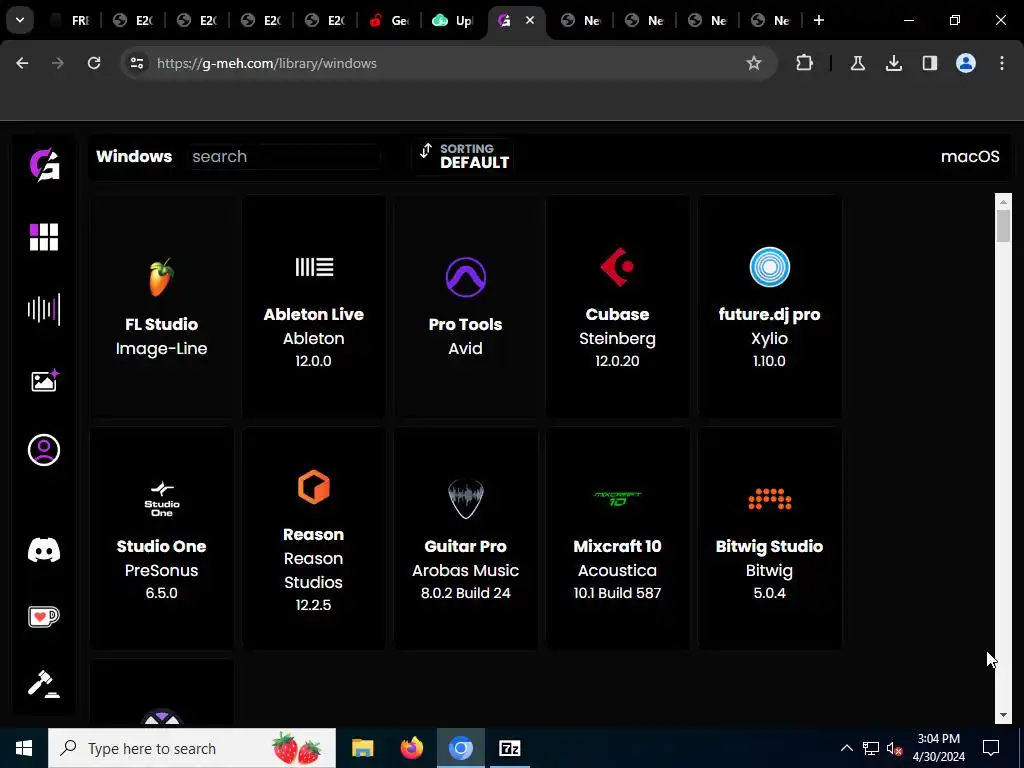Switch to the Ge browser tab

click(390, 20)
